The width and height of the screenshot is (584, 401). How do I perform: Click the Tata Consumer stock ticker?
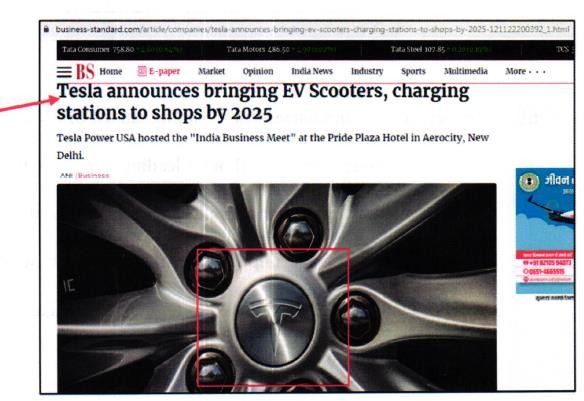click(x=122, y=50)
